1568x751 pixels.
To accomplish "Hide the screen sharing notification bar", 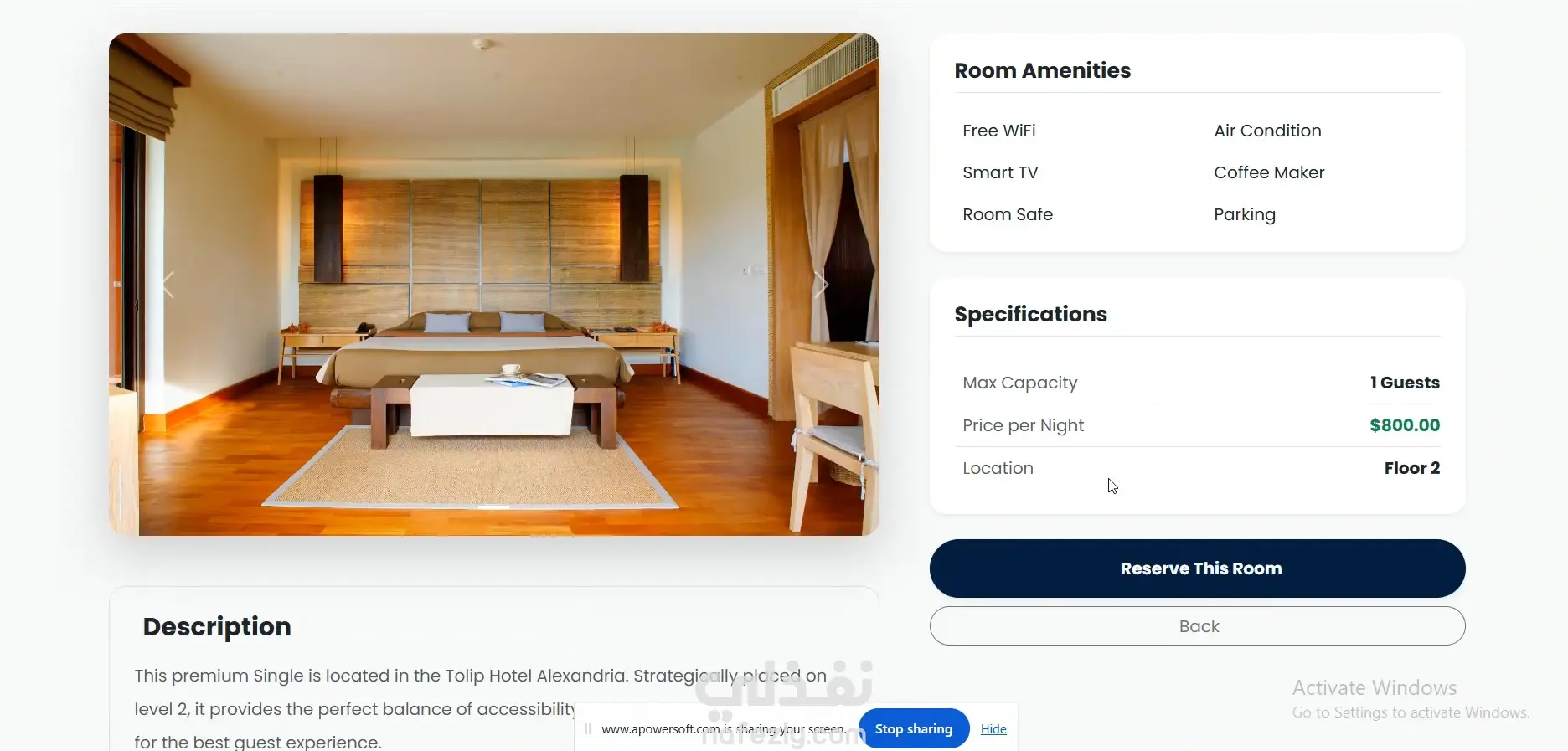I will [993, 729].
